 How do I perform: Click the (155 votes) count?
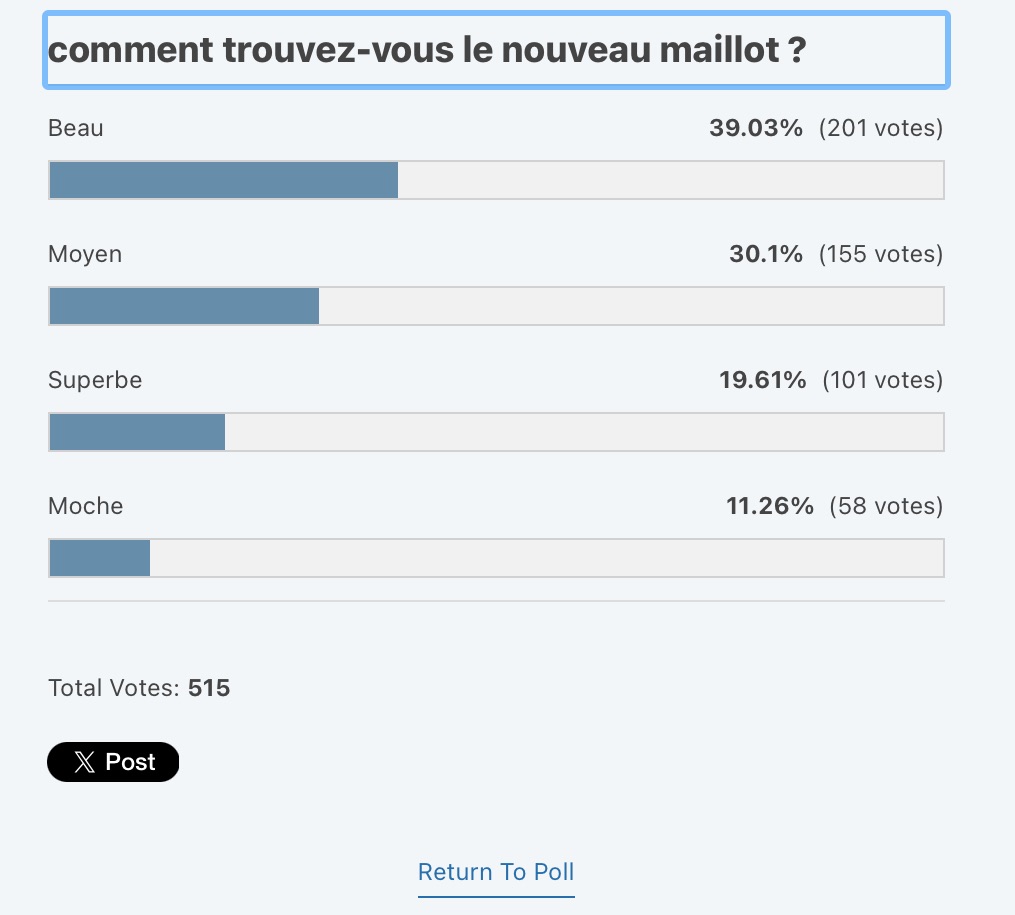click(x=881, y=254)
